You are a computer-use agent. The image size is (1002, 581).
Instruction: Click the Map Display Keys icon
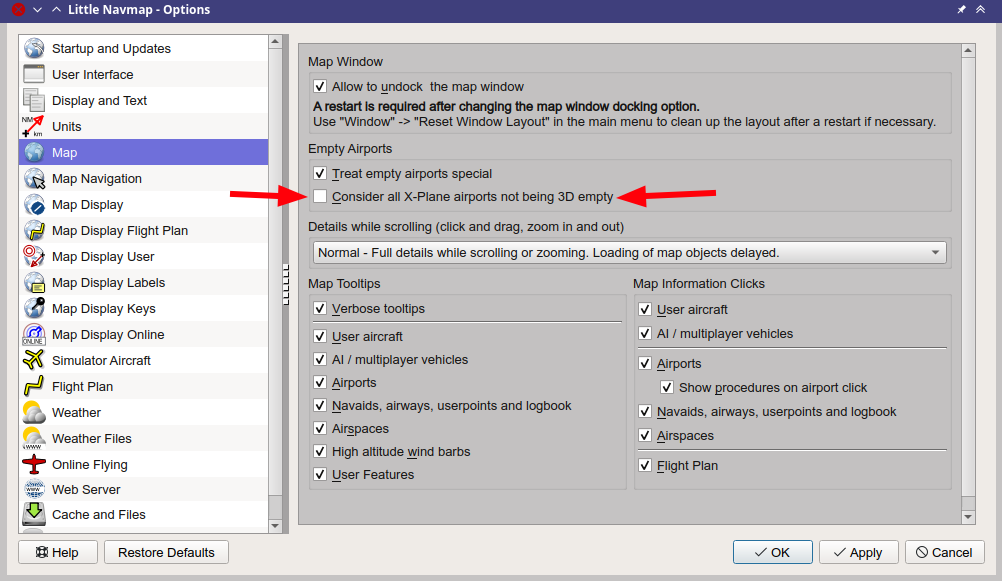pyautogui.click(x=34, y=308)
